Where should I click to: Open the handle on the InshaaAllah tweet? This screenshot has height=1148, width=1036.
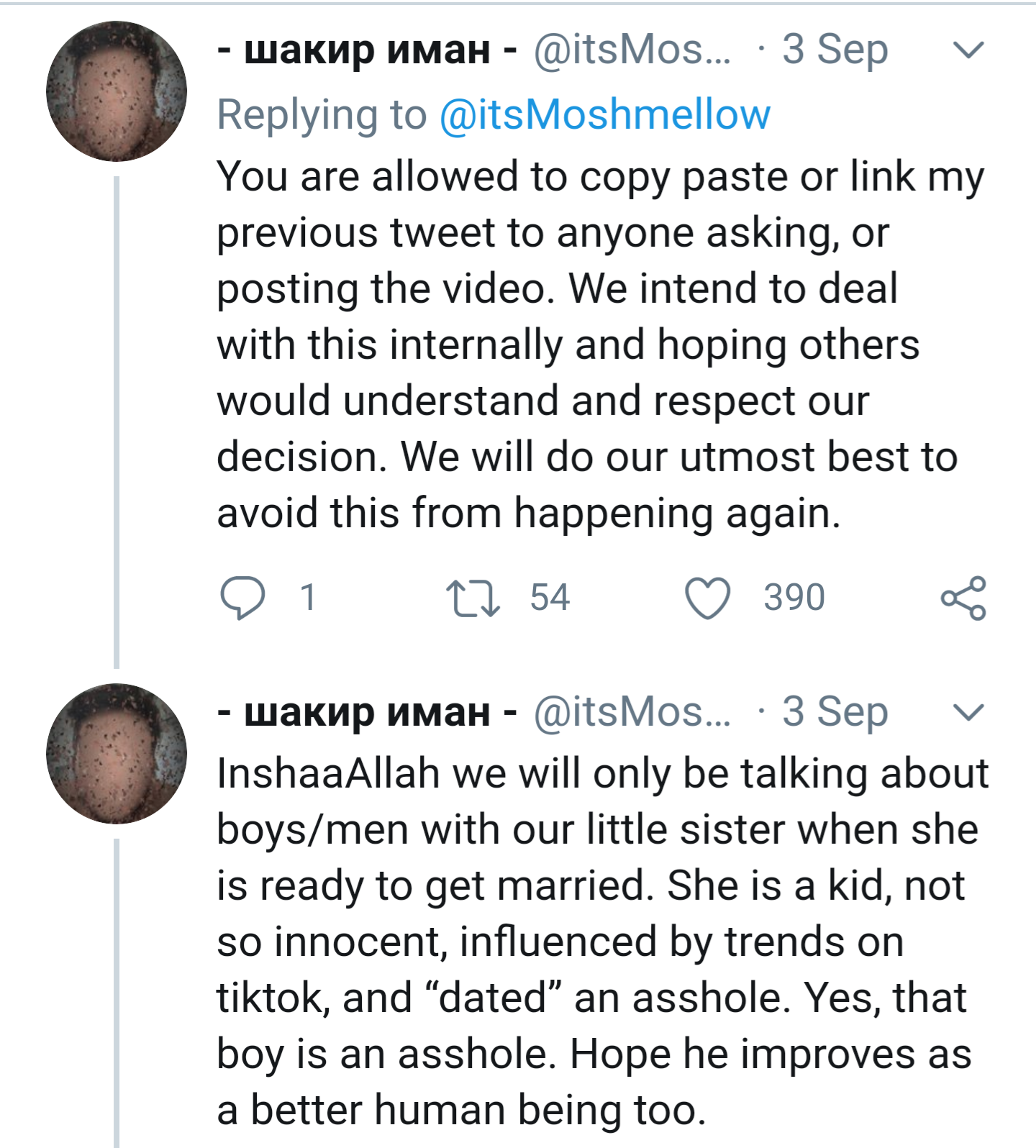tap(632, 711)
